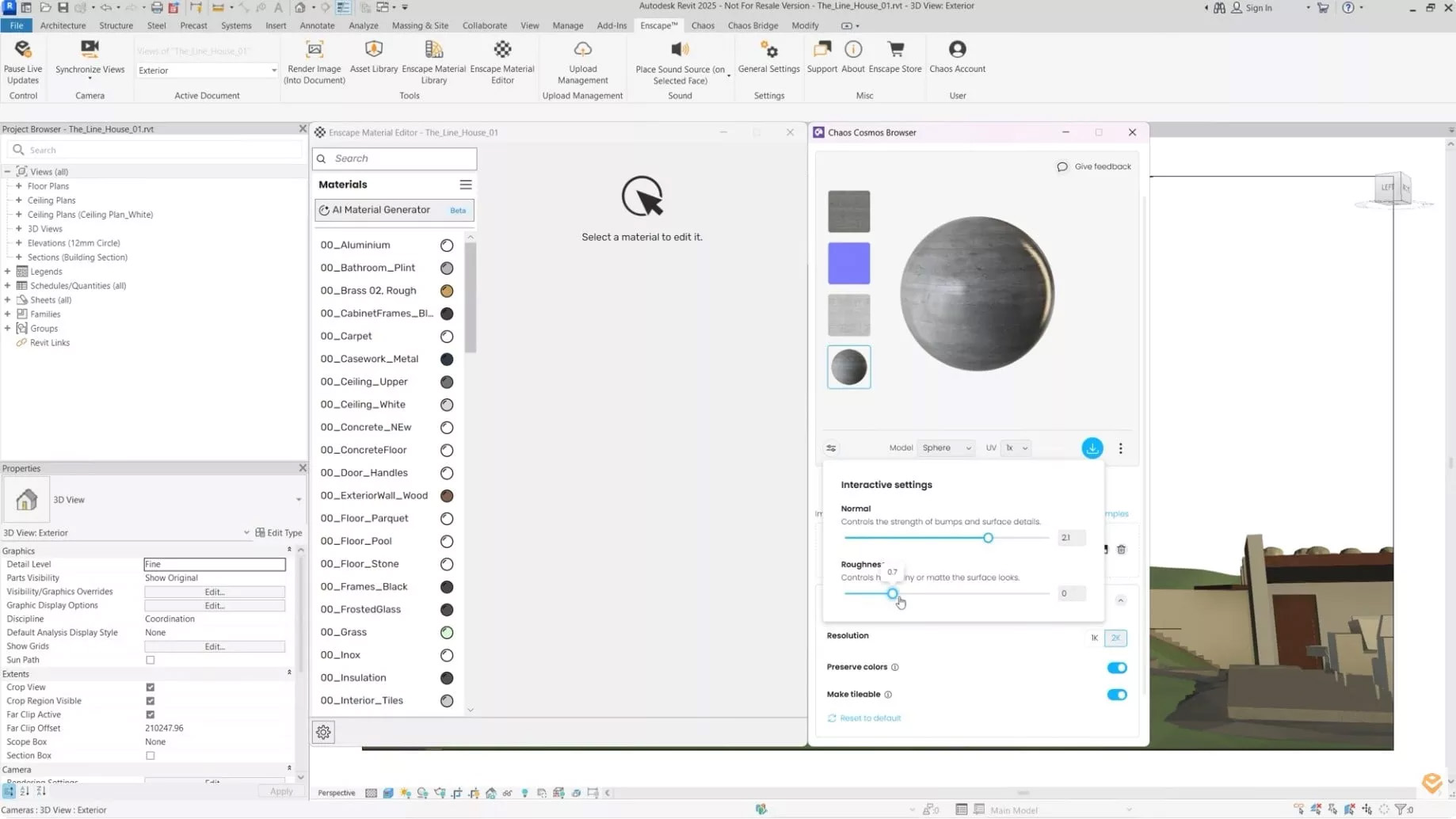The height and width of the screenshot is (819, 1456).
Task: Open the Architecture ribbon tab
Action: (x=63, y=25)
